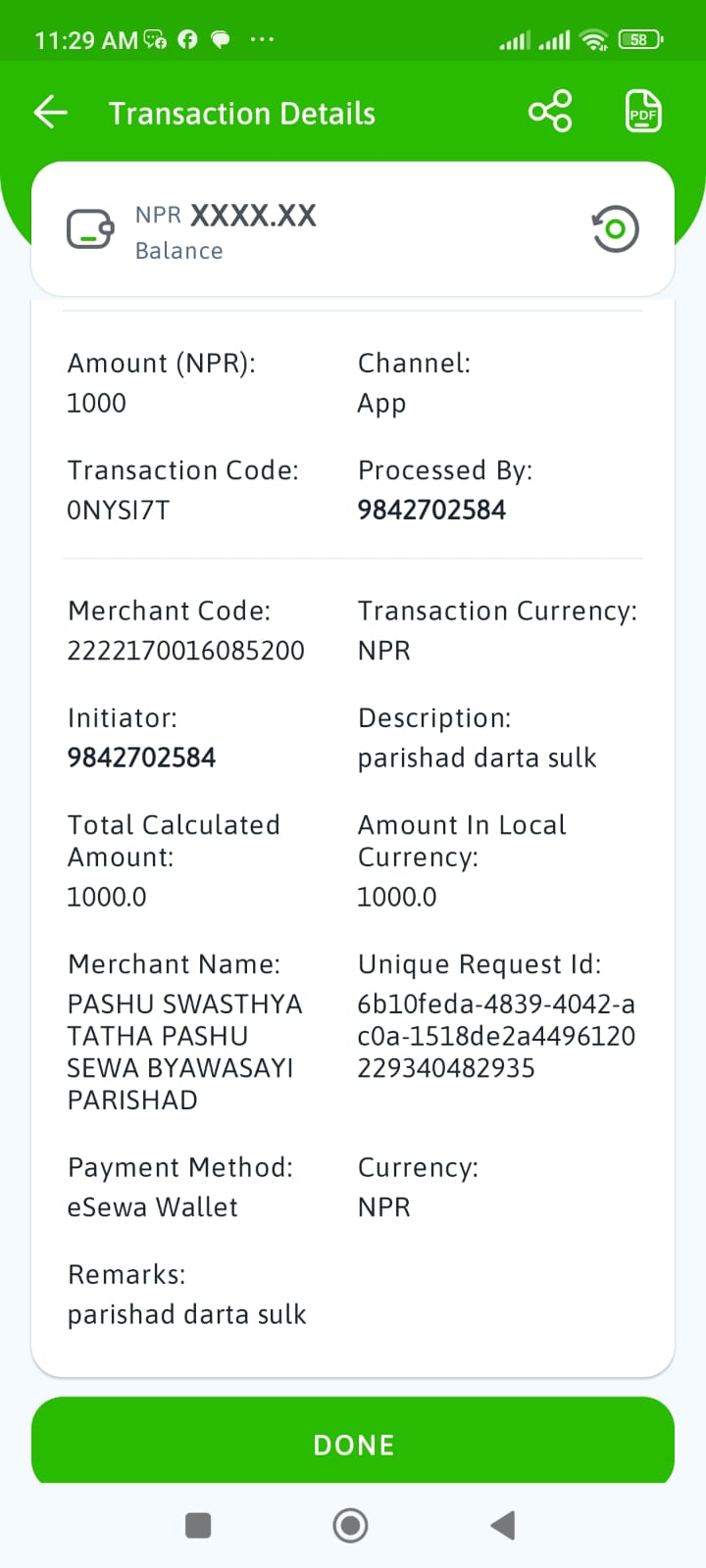The width and height of the screenshot is (706, 1568).
Task: Tap the Unique Request Id value
Action: pos(496,1036)
